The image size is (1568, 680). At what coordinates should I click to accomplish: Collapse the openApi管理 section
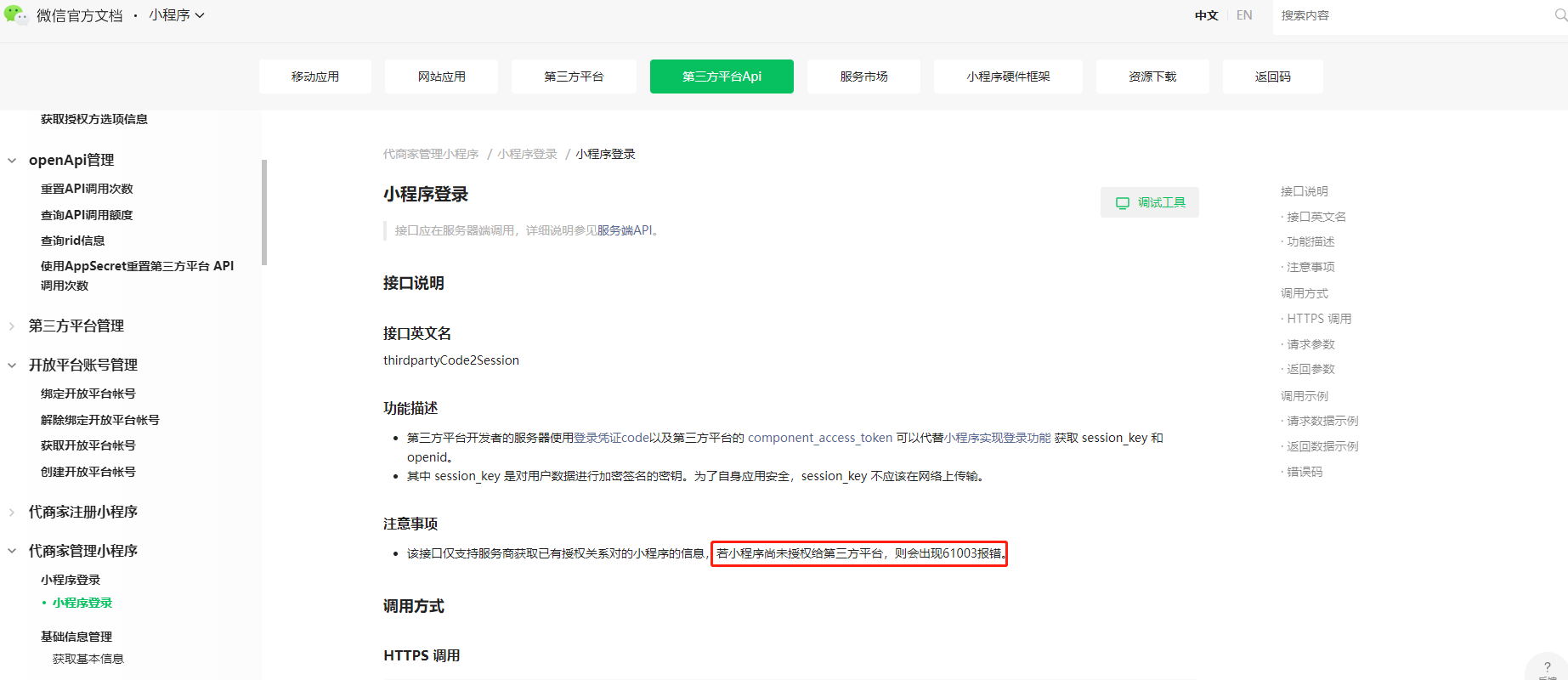[x=12, y=161]
